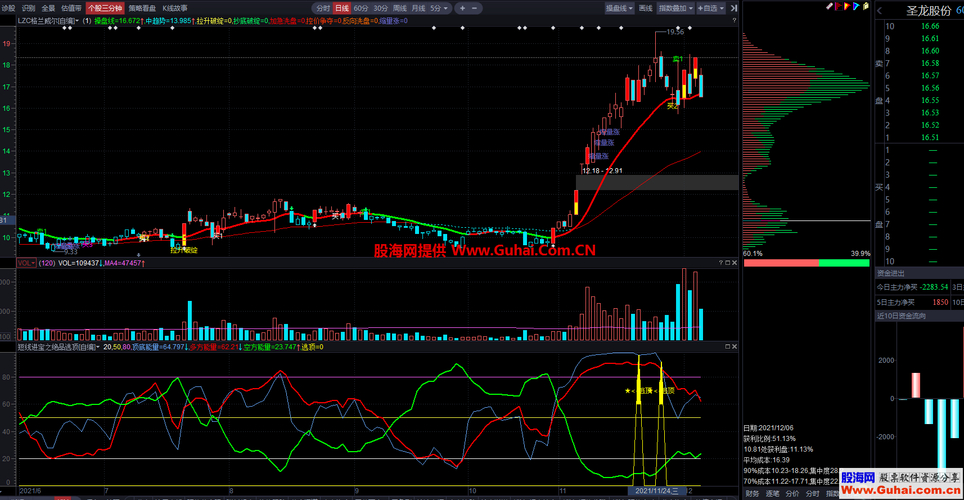Image resolution: width=964 pixels, height=500 pixels.
Task: Close the 逃顶 indicator sub-panel
Action: (x=734, y=347)
